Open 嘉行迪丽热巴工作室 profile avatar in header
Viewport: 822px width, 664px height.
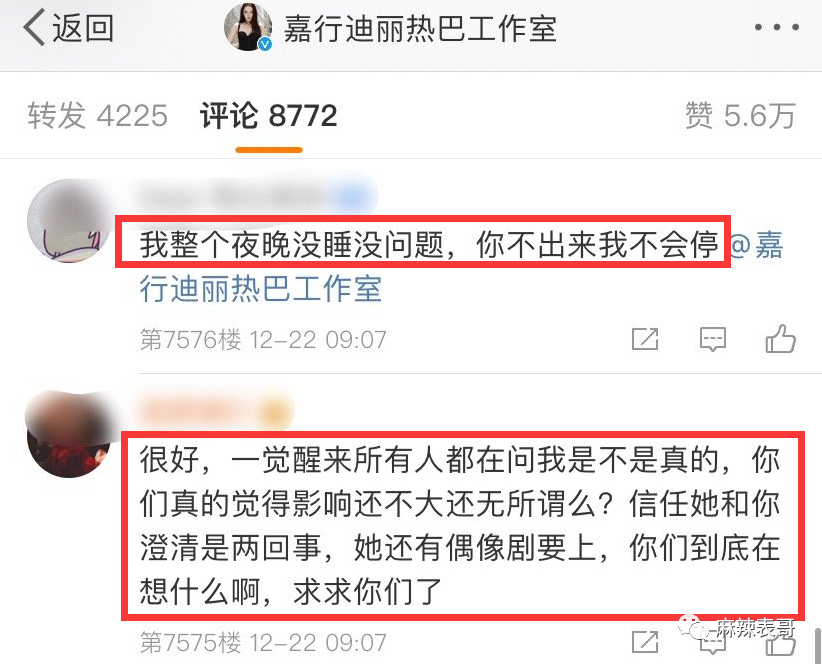point(247,27)
